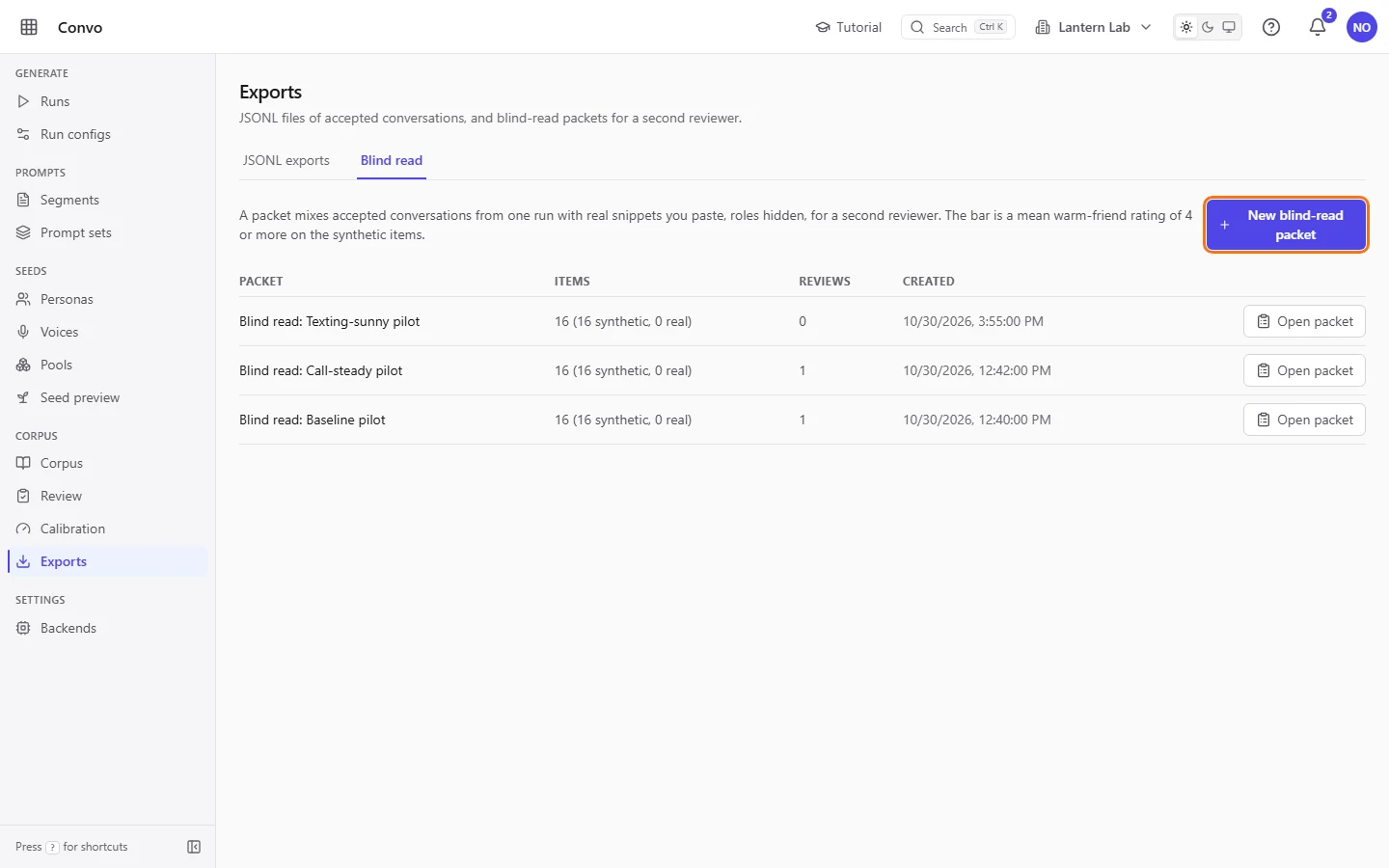Open the Tutorial link
The width and height of the screenshot is (1389, 868).
[x=849, y=27]
